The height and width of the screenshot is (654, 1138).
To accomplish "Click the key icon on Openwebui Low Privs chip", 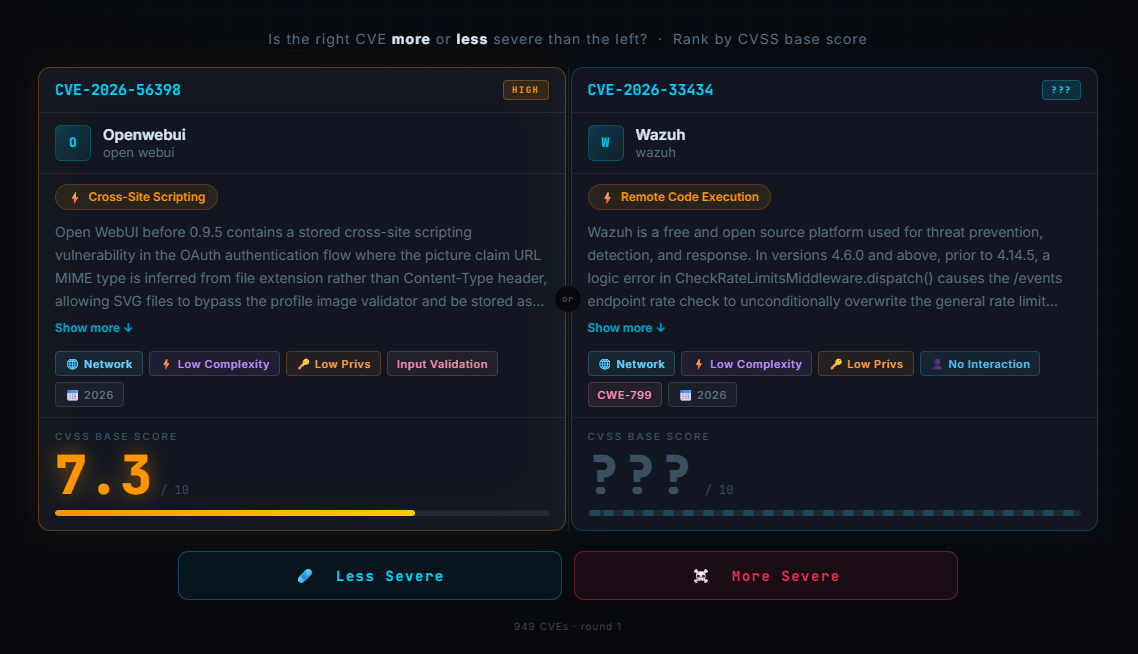I will click(303, 364).
